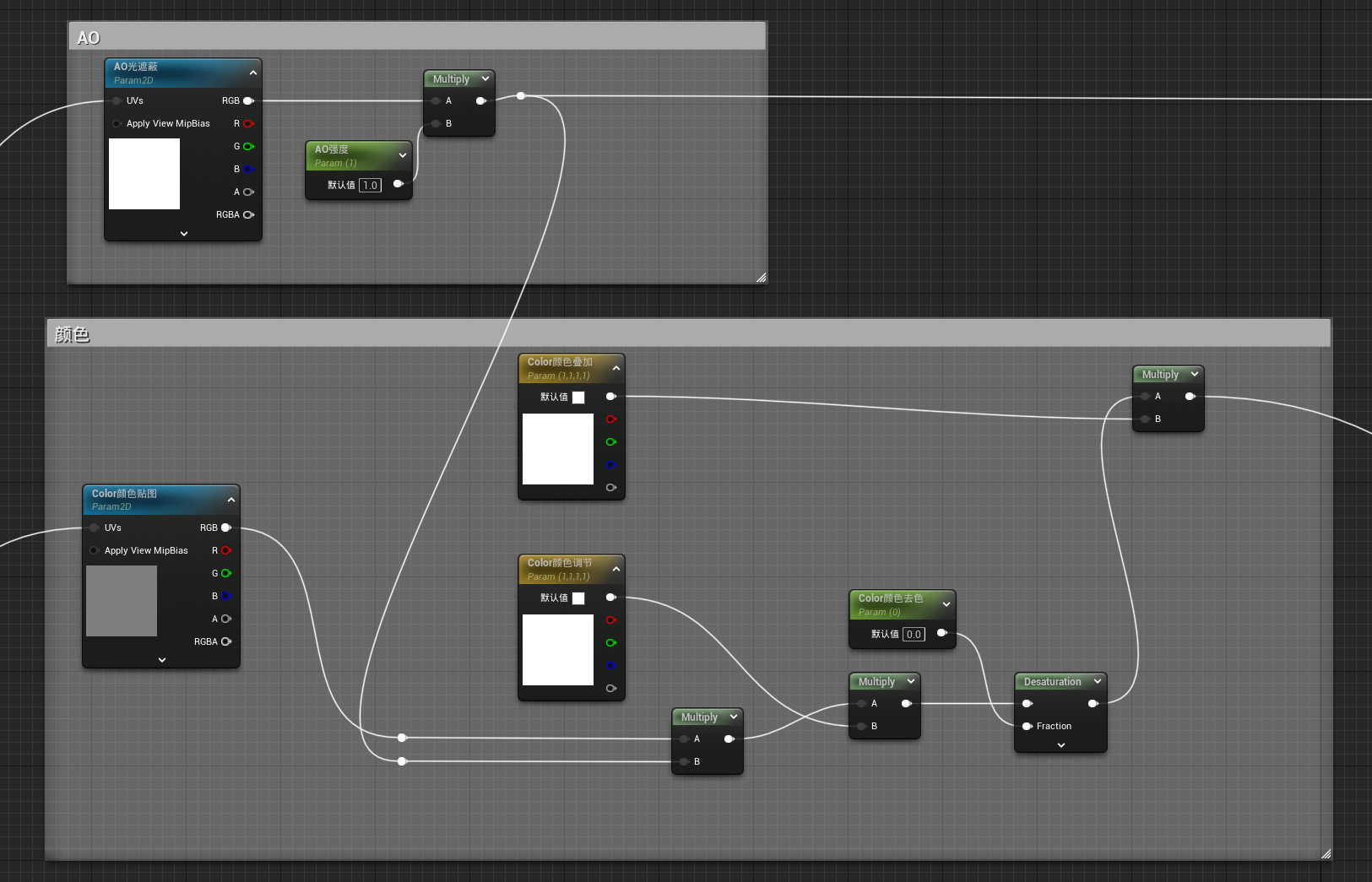The image size is (1372, 882).
Task: Expand the bottom chevron of the Color颜色贴图 node
Action: click(x=162, y=660)
